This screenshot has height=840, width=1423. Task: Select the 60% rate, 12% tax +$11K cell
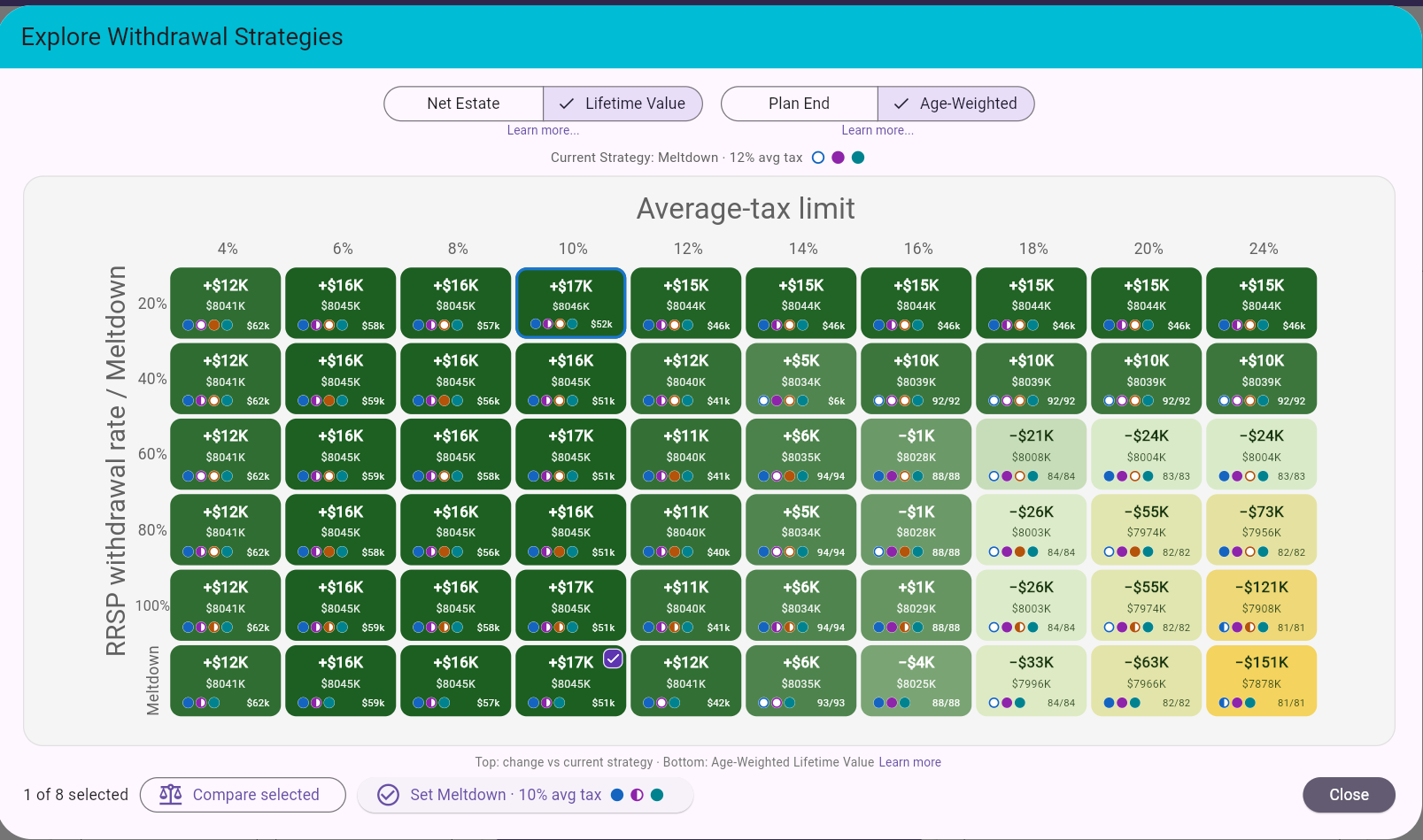tap(686, 454)
